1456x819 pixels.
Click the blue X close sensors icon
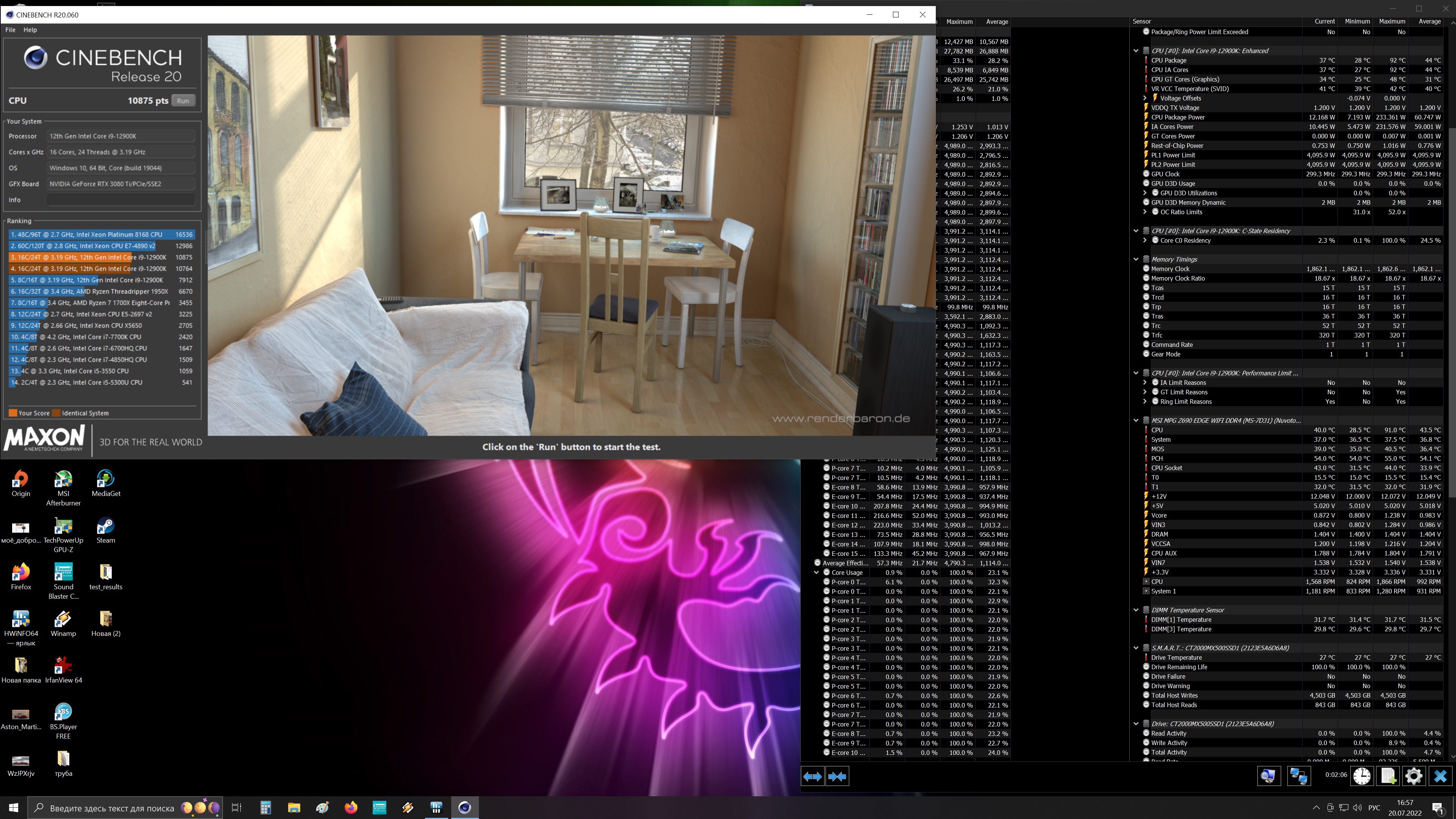[x=1440, y=776]
